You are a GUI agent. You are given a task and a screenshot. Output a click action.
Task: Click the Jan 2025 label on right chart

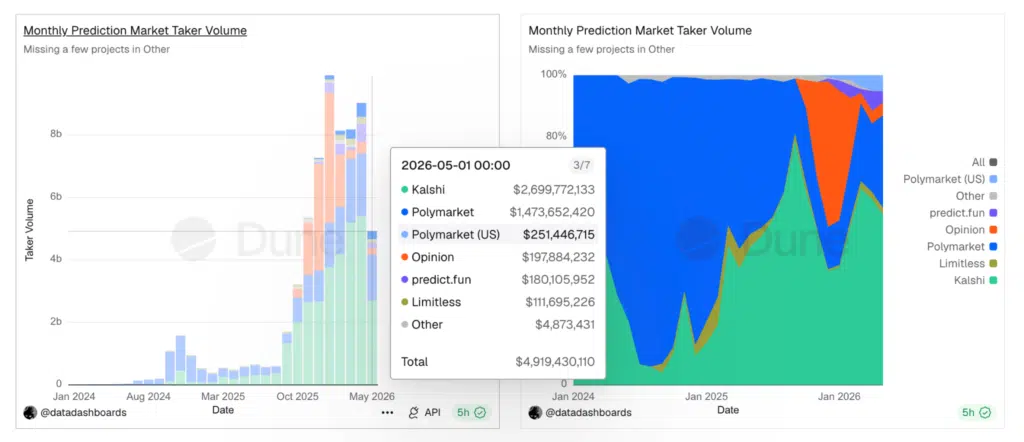[707, 396]
